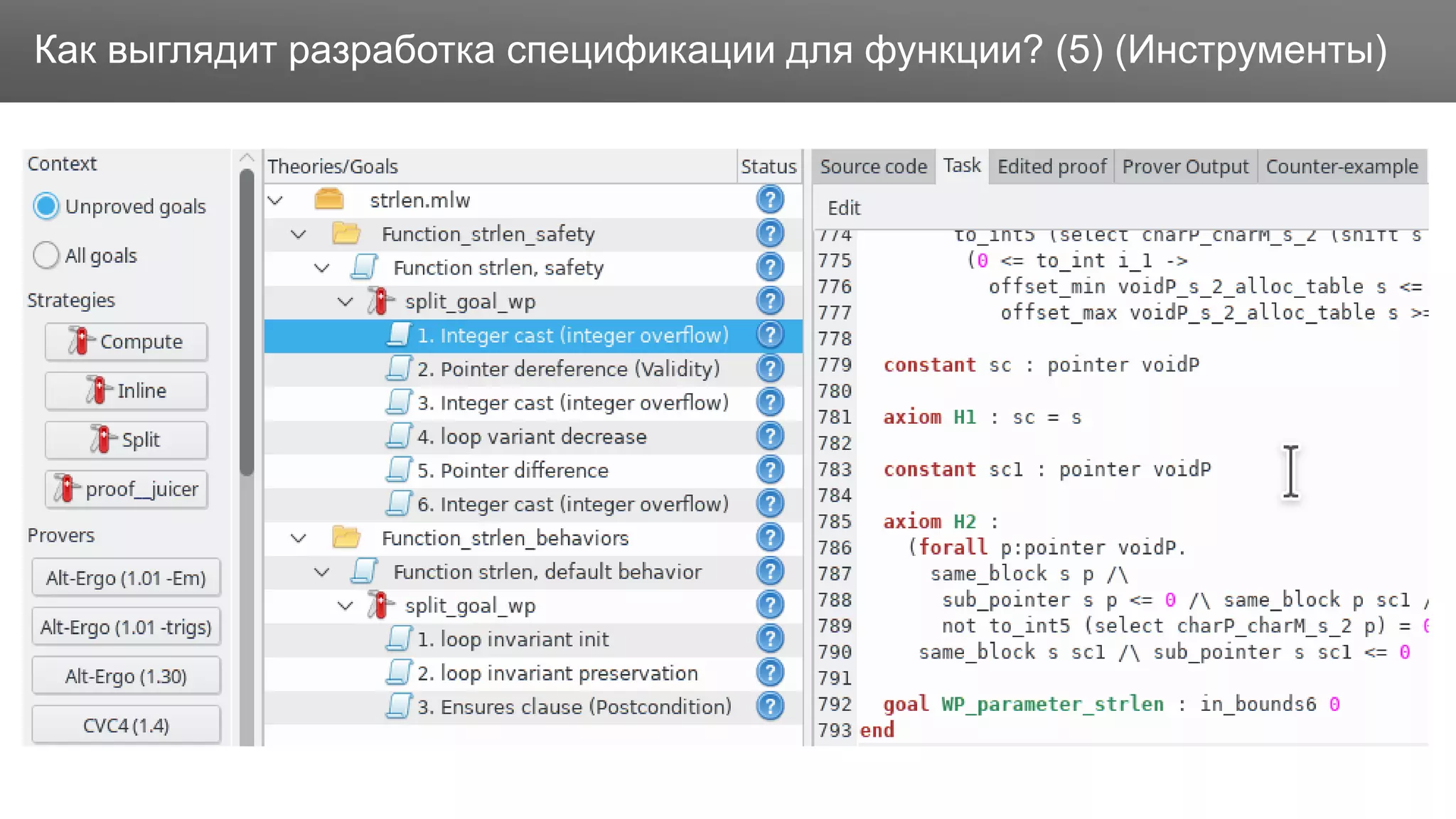Click the Function_strlen_behaviors folder icon
1456x819 pixels.
[346, 537]
